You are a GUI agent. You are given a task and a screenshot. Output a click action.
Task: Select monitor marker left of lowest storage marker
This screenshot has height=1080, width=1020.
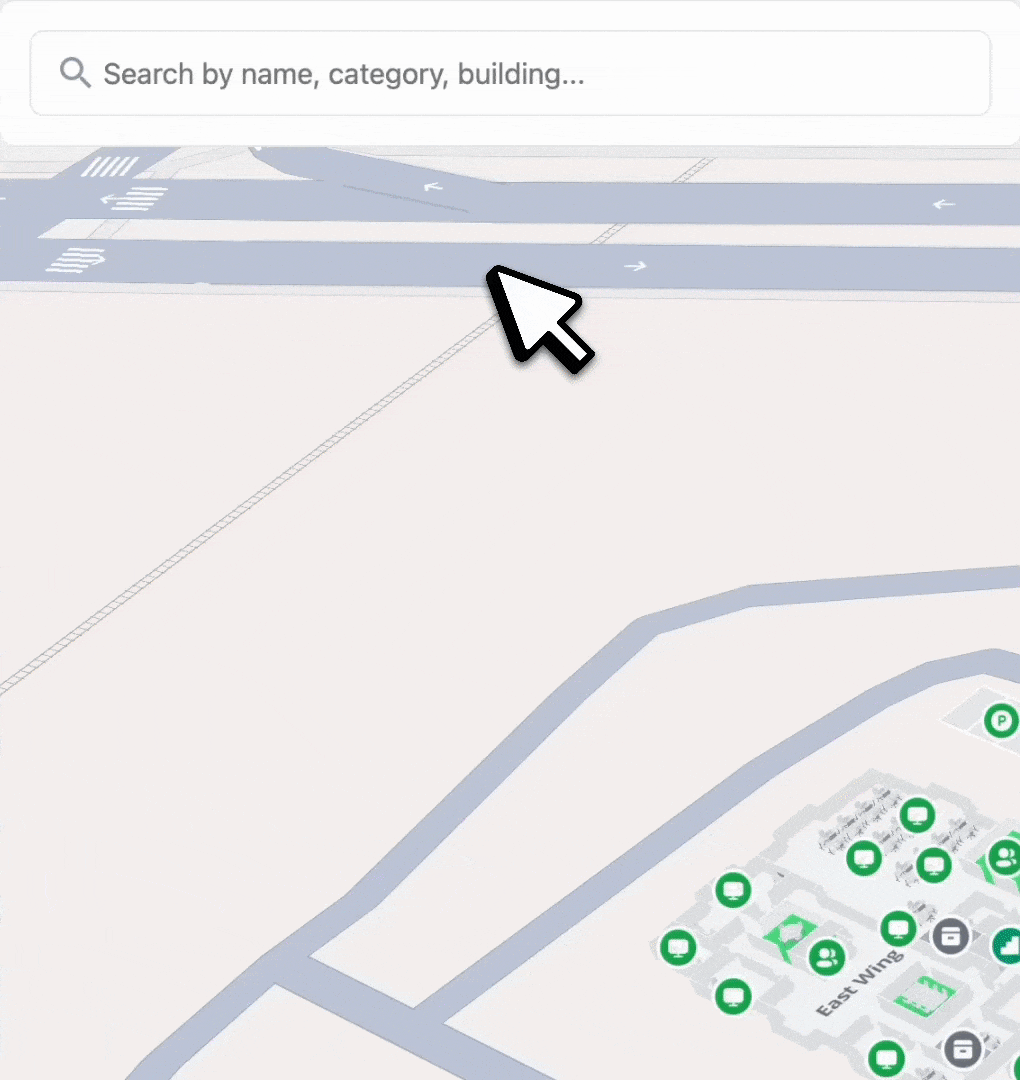[x=885, y=1056]
